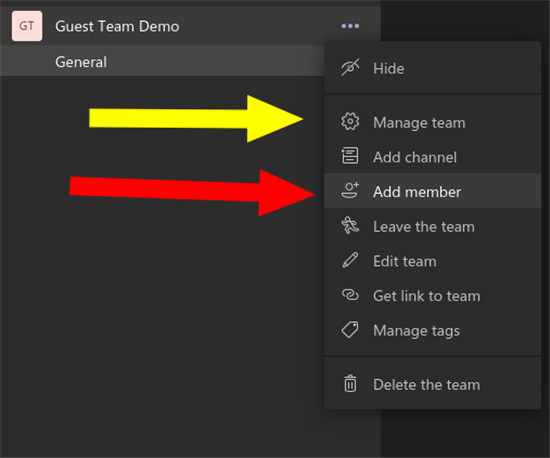Image resolution: width=550 pixels, height=458 pixels.
Task: Click the Guest Team Demo name
Action: click(x=117, y=26)
